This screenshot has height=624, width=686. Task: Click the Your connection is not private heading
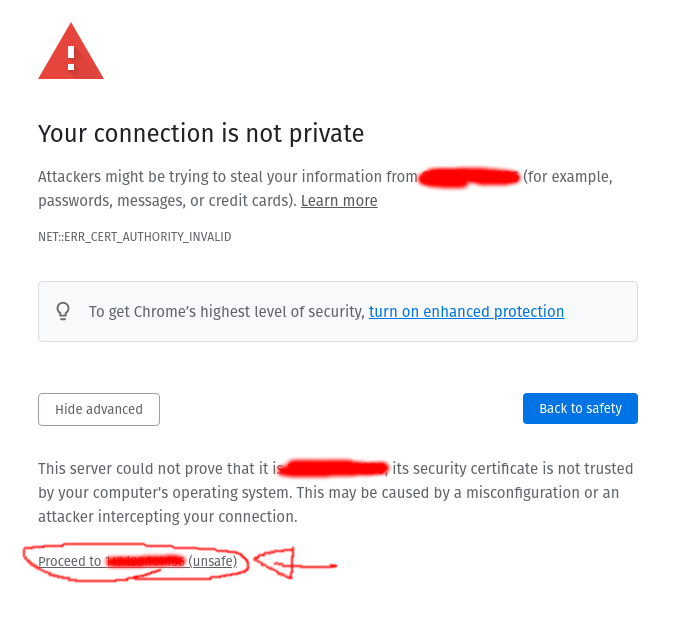[201, 133]
